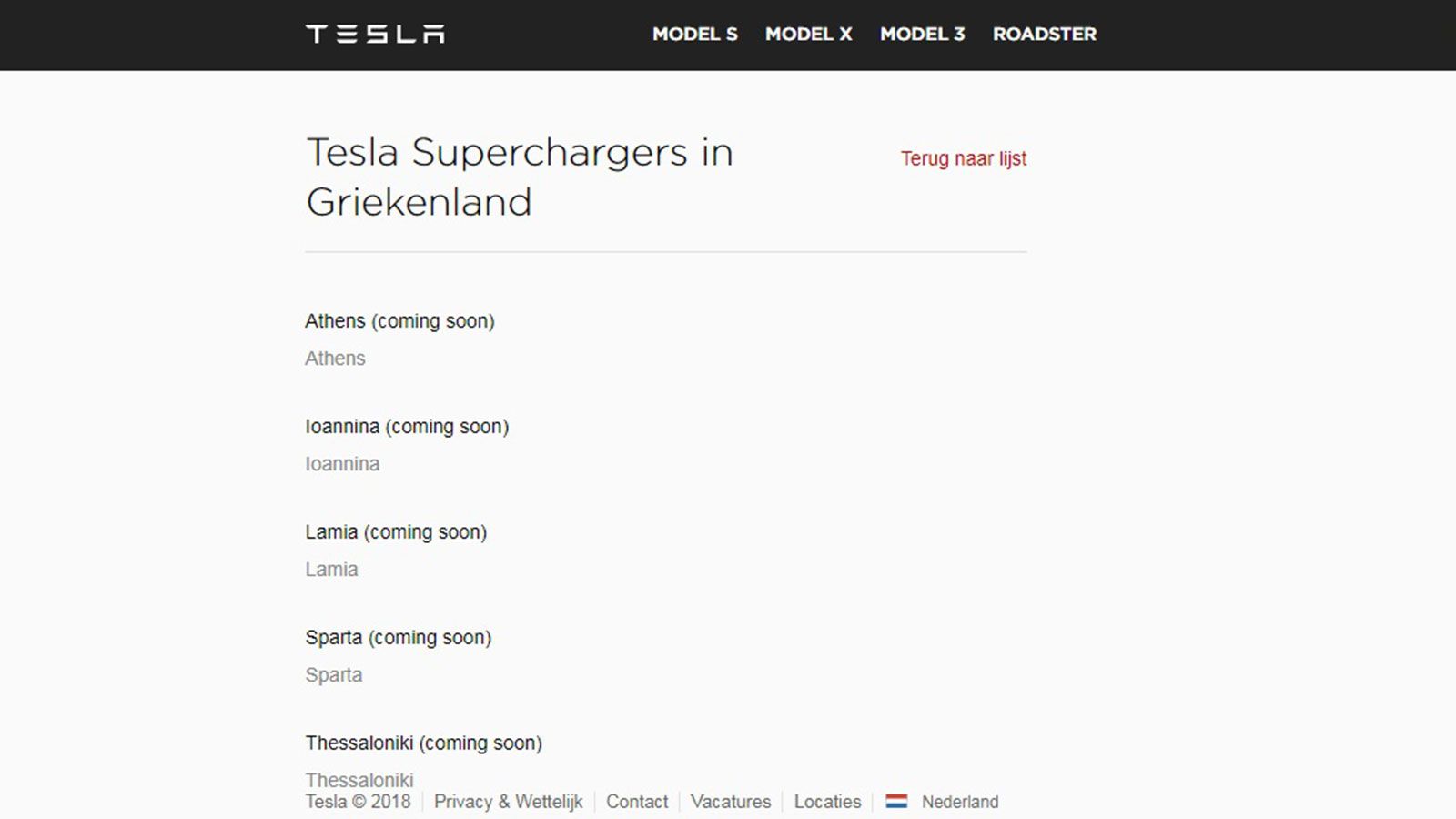Click the Netherlands flag icon

[896, 802]
